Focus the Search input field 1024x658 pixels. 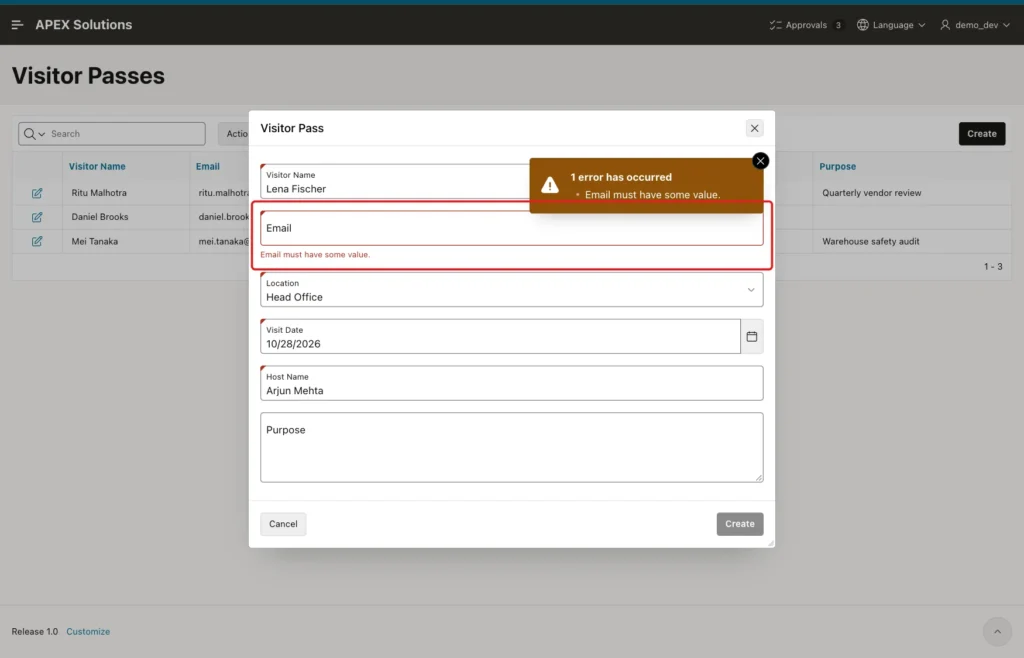click(x=127, y=134)
